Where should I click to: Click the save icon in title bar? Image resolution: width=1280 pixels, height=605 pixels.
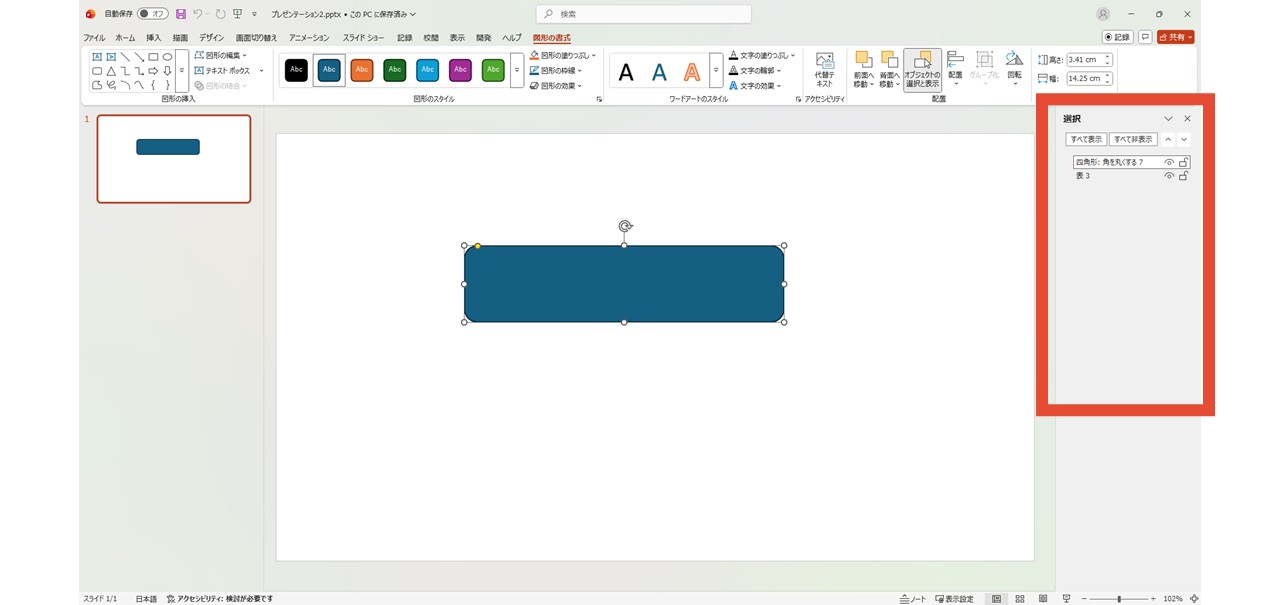point(181,14)
